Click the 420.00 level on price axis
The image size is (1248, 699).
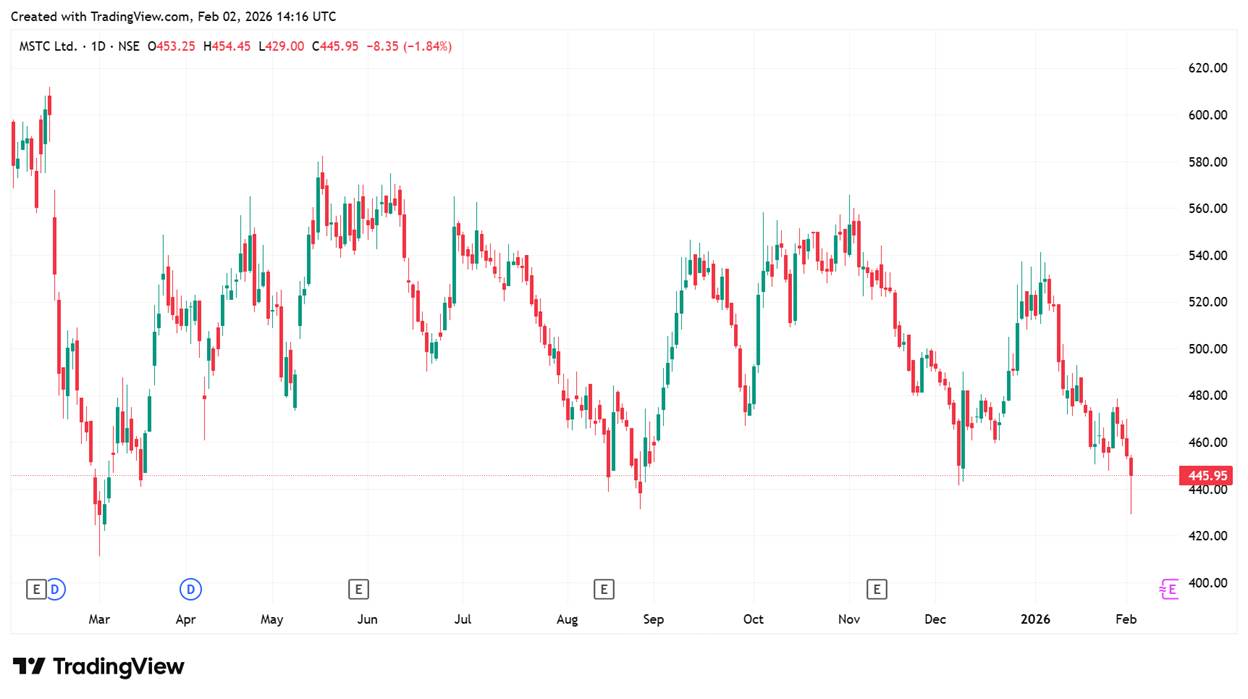pos(1207,536)
